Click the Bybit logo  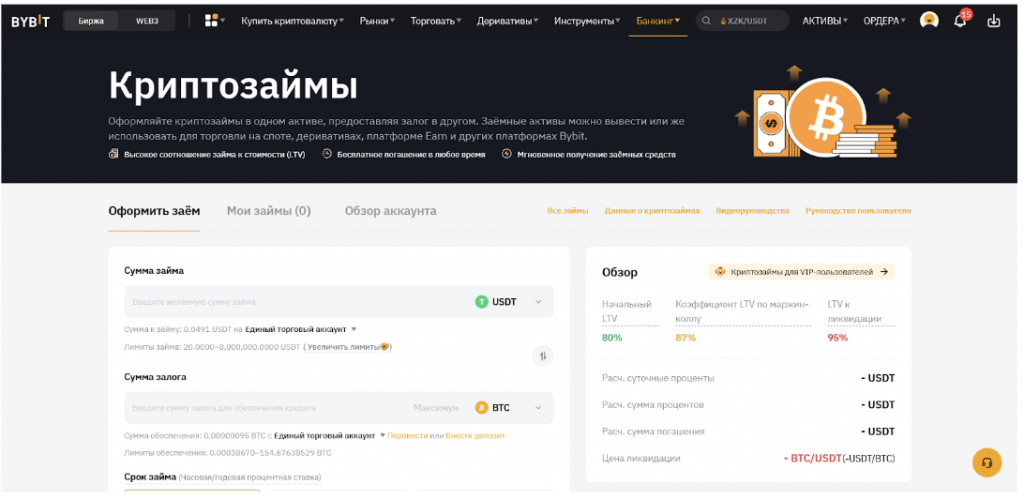(x=30, y=21)
